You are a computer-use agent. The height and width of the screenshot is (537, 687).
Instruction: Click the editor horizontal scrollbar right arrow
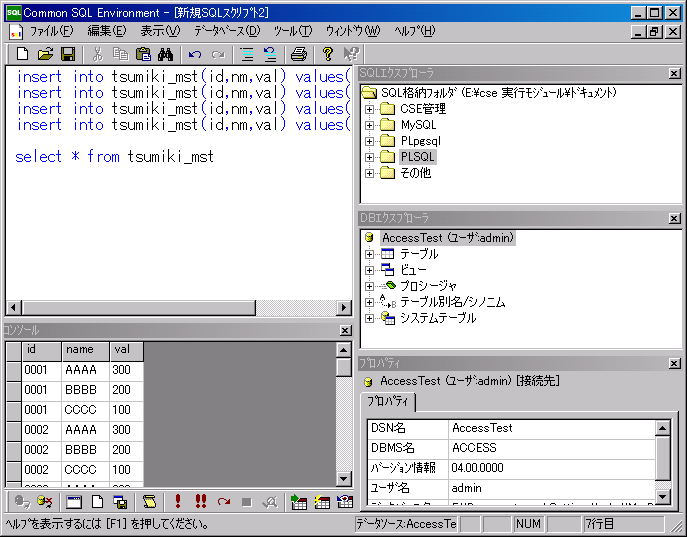(344, 308)
